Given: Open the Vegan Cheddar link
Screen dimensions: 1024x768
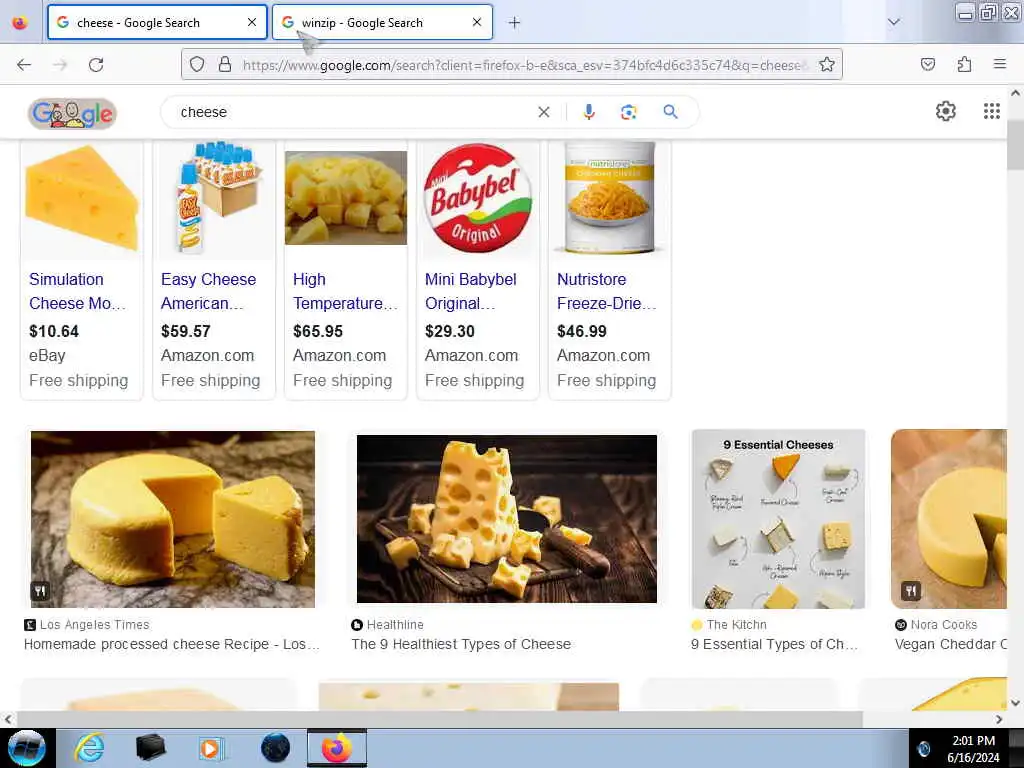Looking at the screenshot, I should pyautogui.click(x=951, y=644).
